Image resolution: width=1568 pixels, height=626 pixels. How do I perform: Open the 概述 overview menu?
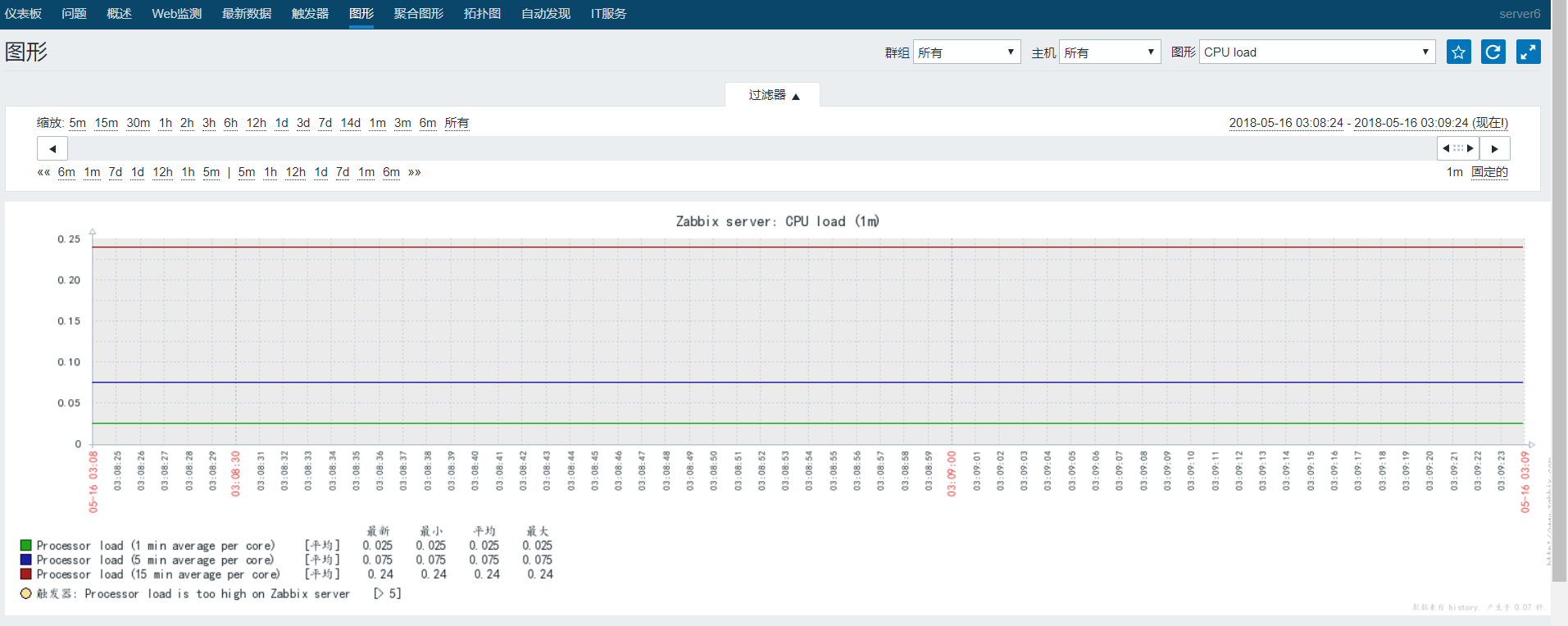point(119,14)
